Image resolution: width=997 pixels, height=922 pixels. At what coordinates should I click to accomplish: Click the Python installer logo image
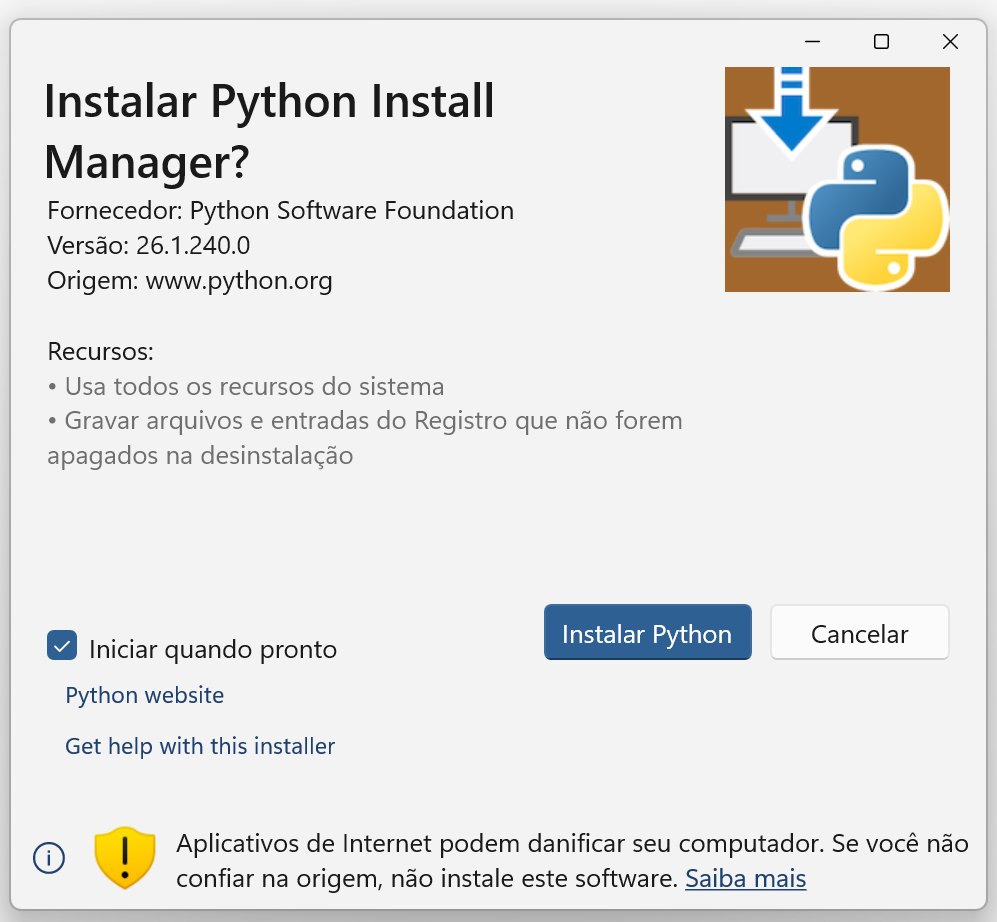[x=837, y=179]
